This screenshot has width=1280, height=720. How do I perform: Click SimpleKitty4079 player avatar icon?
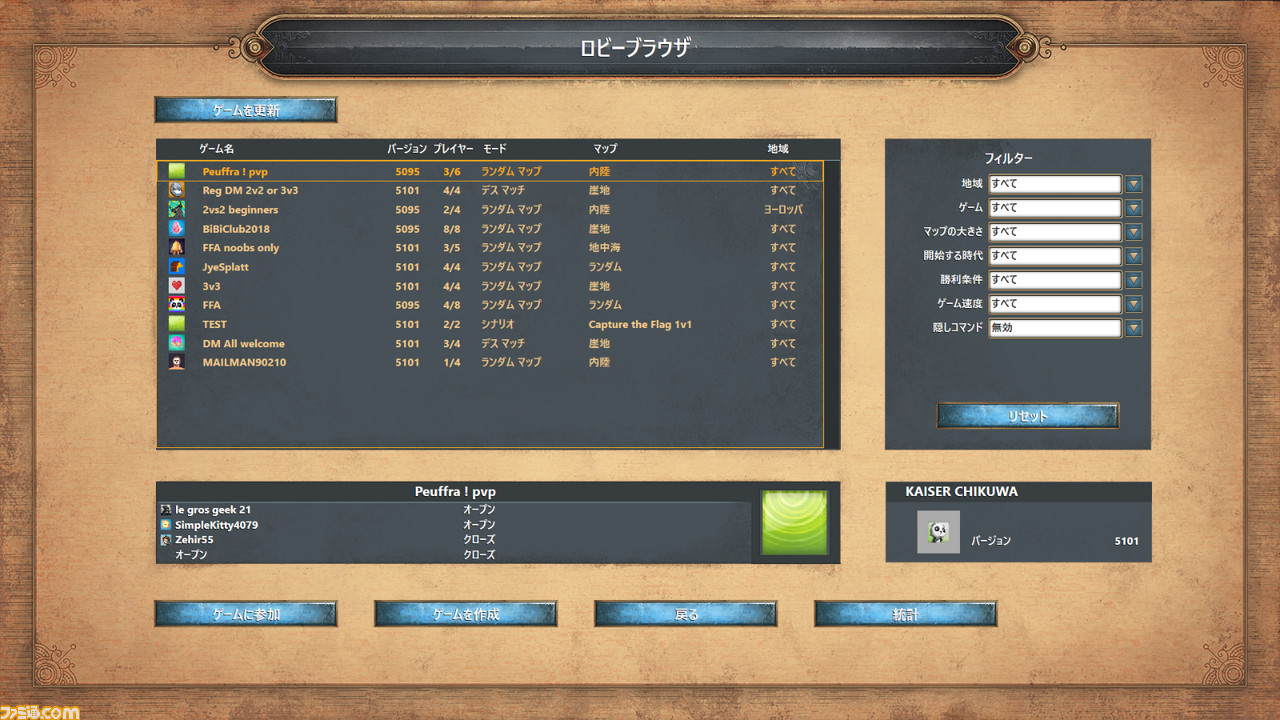tap(166, 525)
